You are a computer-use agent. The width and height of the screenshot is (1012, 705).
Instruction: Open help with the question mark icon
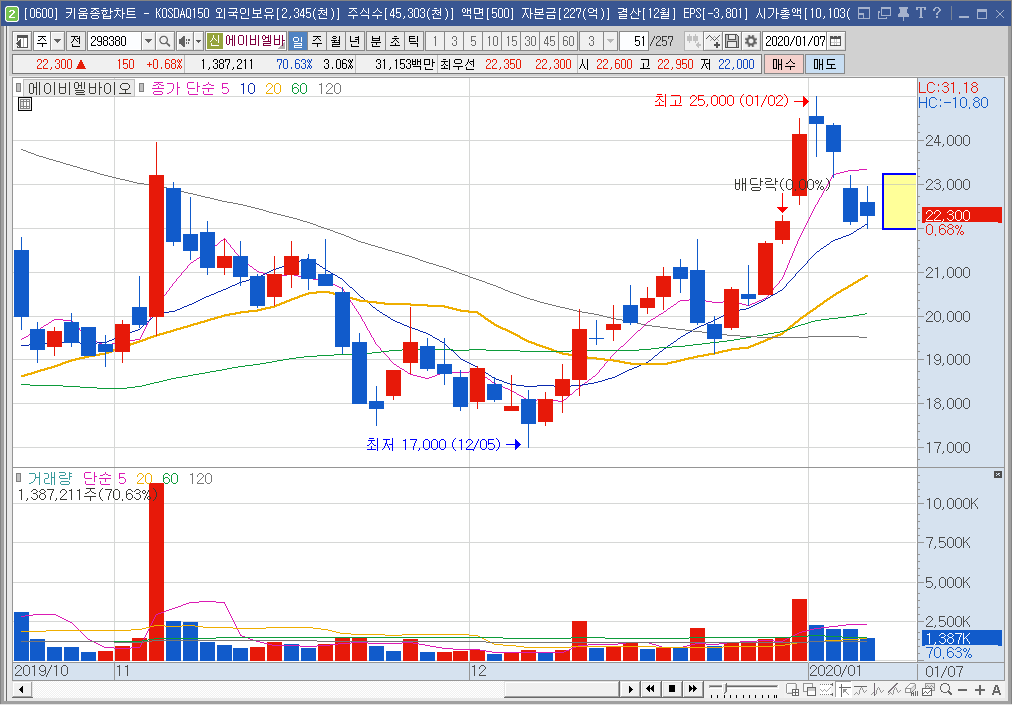937,13
